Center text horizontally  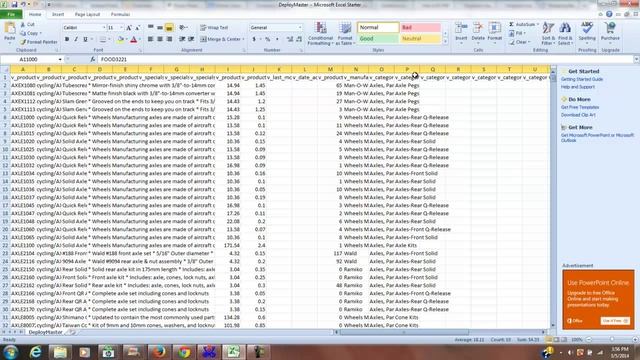[x=160, y=39]
